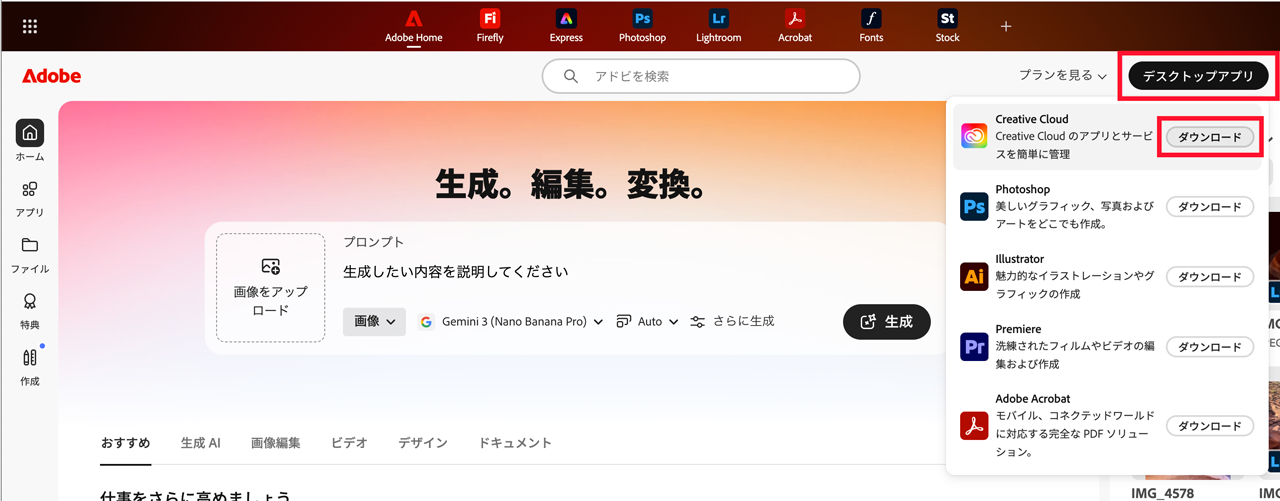
Task: Click 画像をアップロード upload box
Action: point(270,288)
